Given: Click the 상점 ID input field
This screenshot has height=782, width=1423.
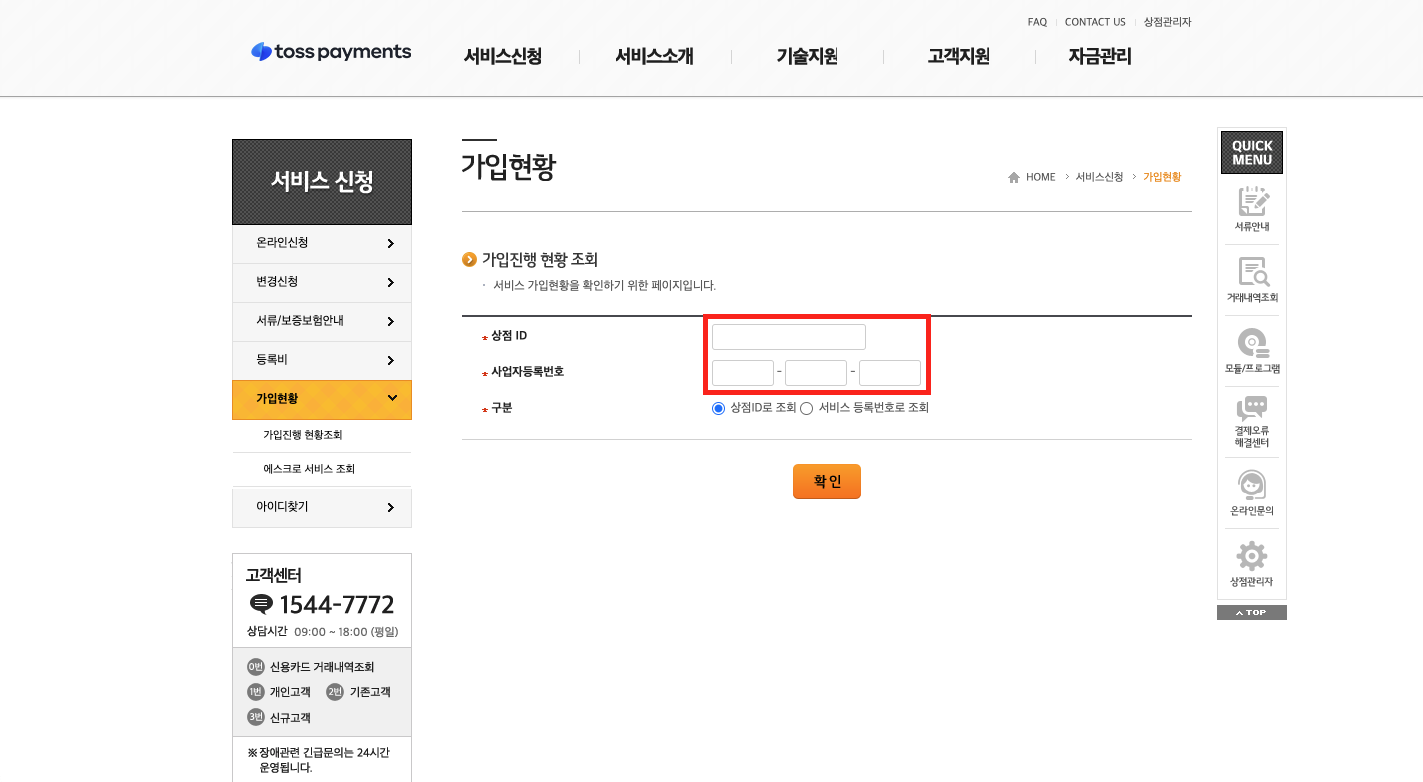Looking at the screenshot, I should (x=788, y=337).
